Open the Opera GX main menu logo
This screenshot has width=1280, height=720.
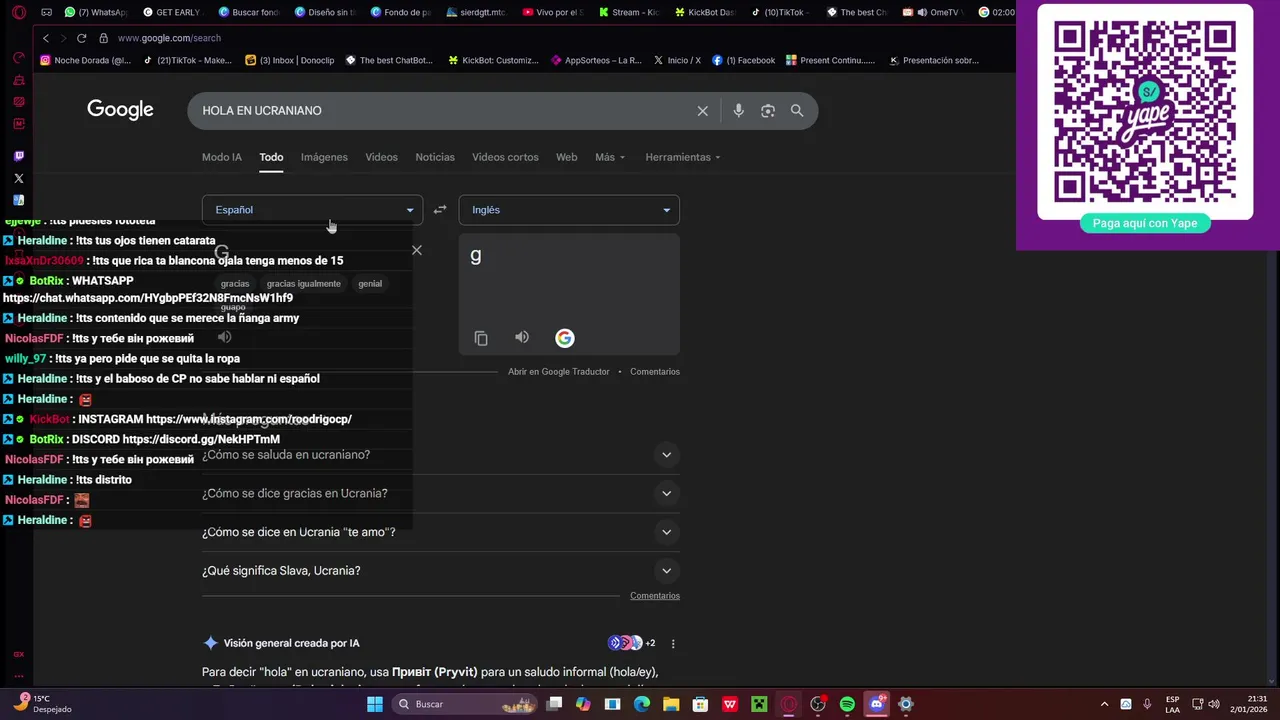coord(18,12)
